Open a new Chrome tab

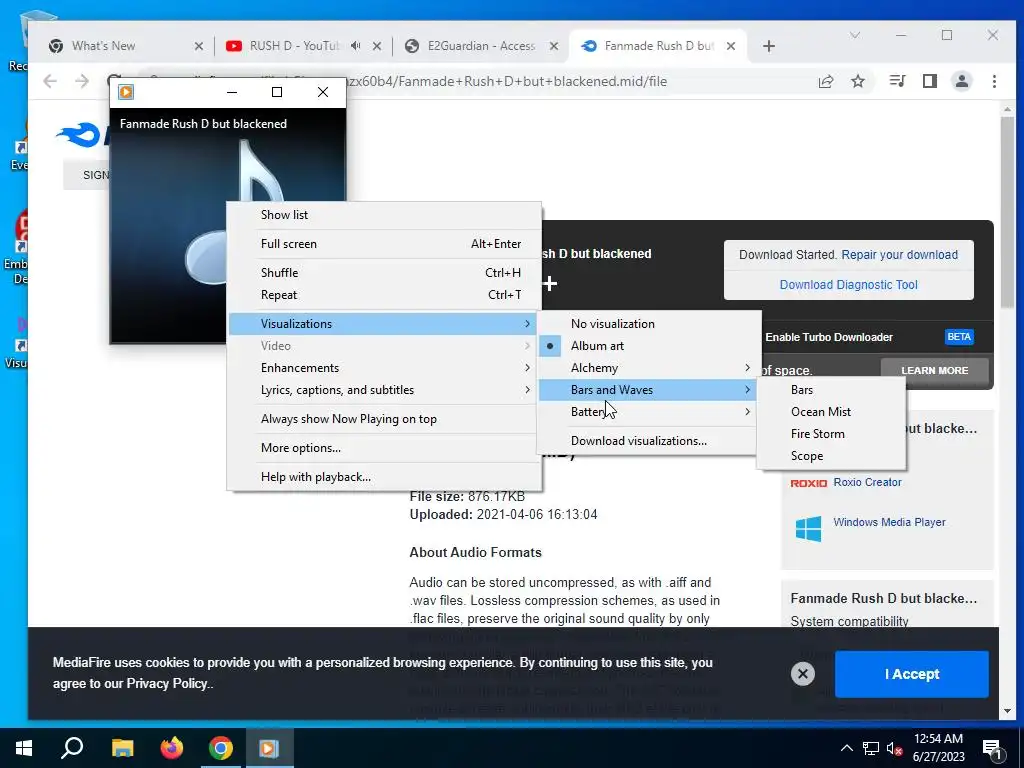[769, 46]
